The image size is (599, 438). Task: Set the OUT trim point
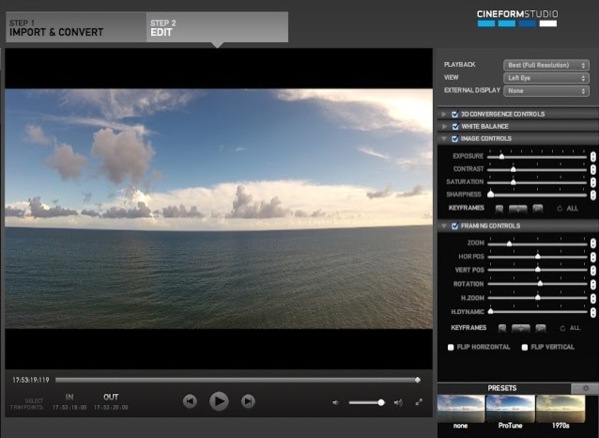pyautogui.click(x=111, y=397)
